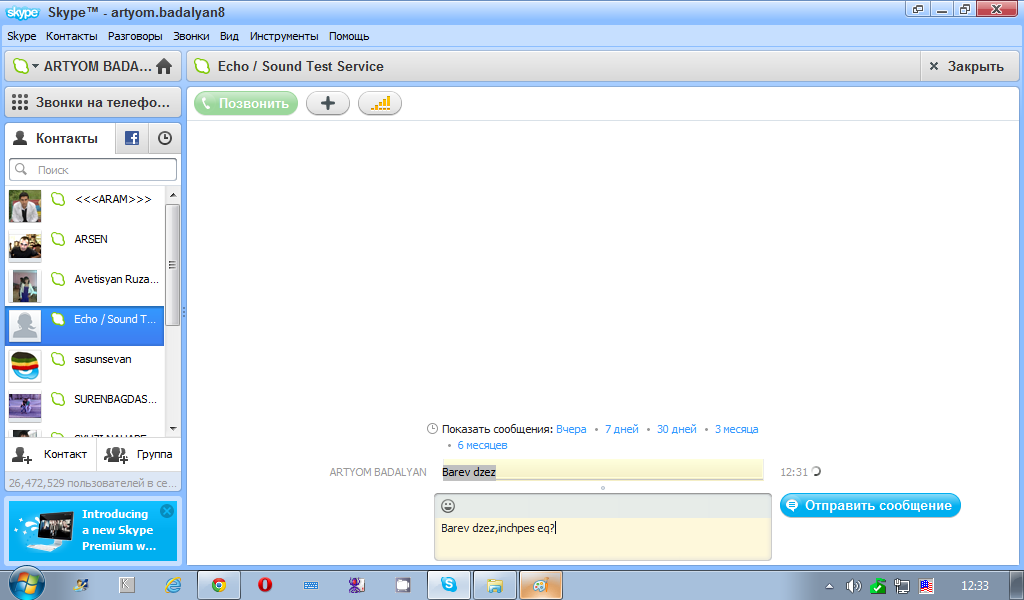This screenshot has width=1024, height=600.
Task: Show messages from 30 дней
Action: (x=677, y=429)
